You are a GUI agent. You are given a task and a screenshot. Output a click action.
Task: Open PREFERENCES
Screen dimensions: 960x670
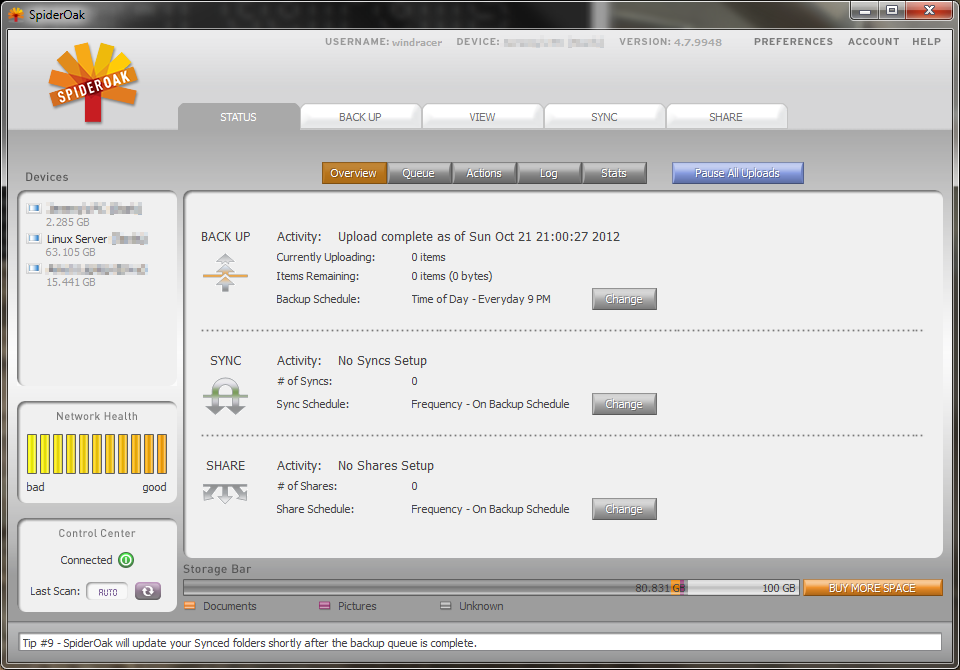793,42
